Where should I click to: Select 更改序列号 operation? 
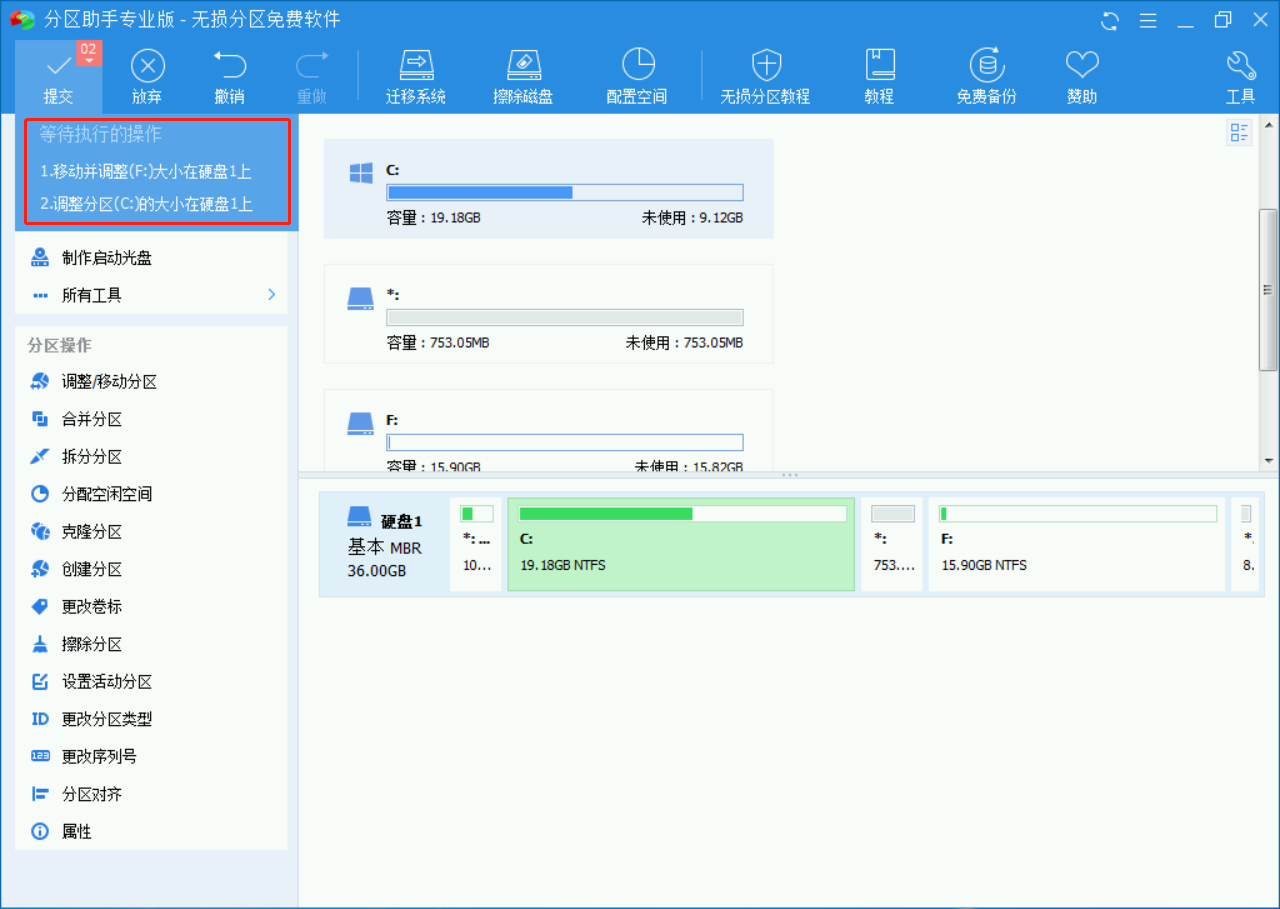pos(152,757)
